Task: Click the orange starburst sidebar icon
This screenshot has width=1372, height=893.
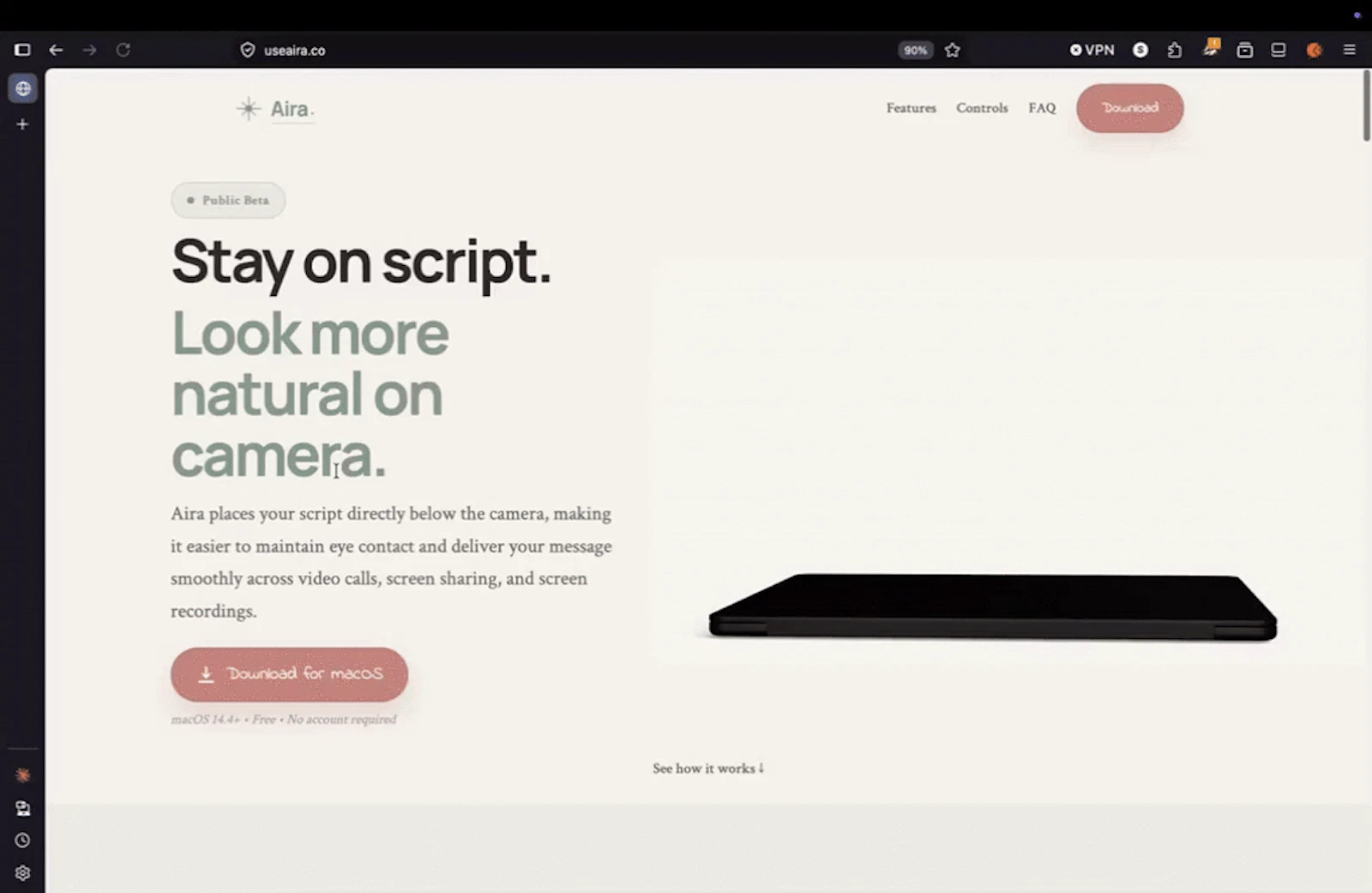Action: click(23, 775)
